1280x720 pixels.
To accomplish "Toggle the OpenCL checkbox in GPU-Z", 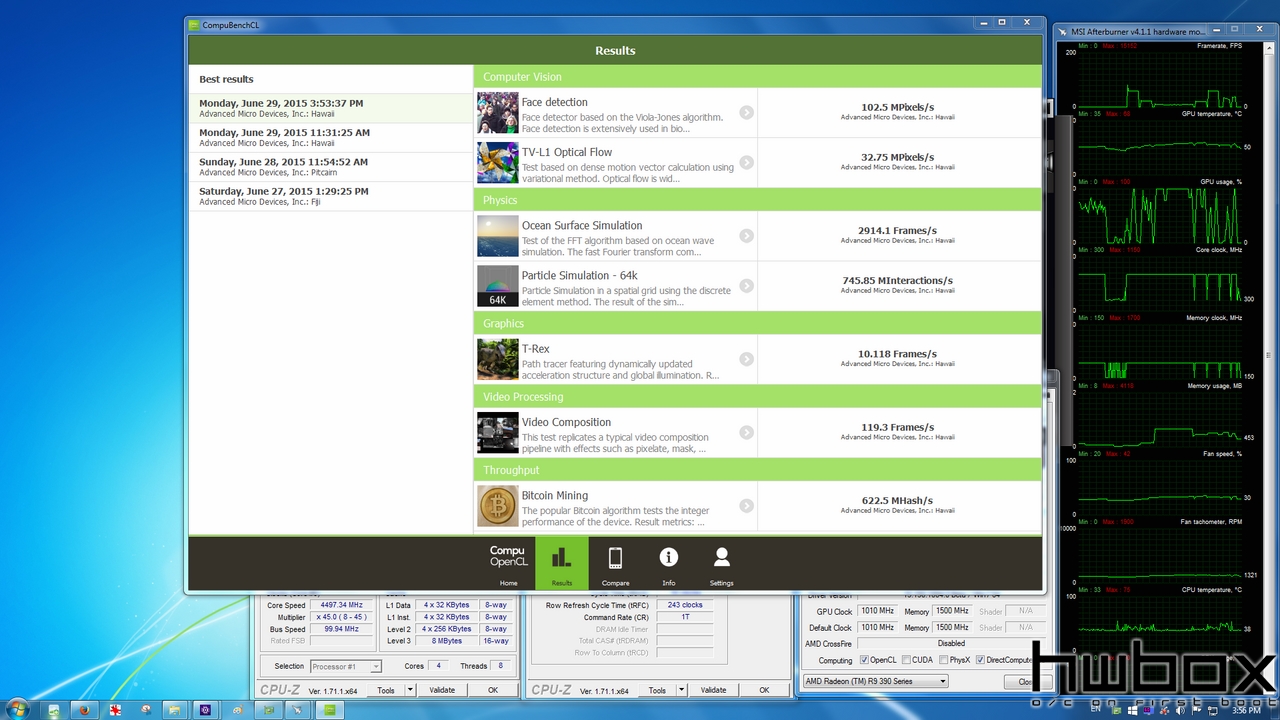I will tap(864, 660).
